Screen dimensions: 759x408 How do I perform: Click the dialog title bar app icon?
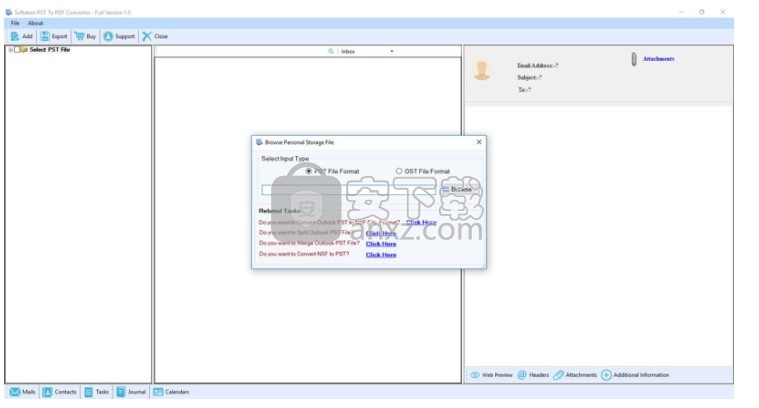(x=259, y=142)
